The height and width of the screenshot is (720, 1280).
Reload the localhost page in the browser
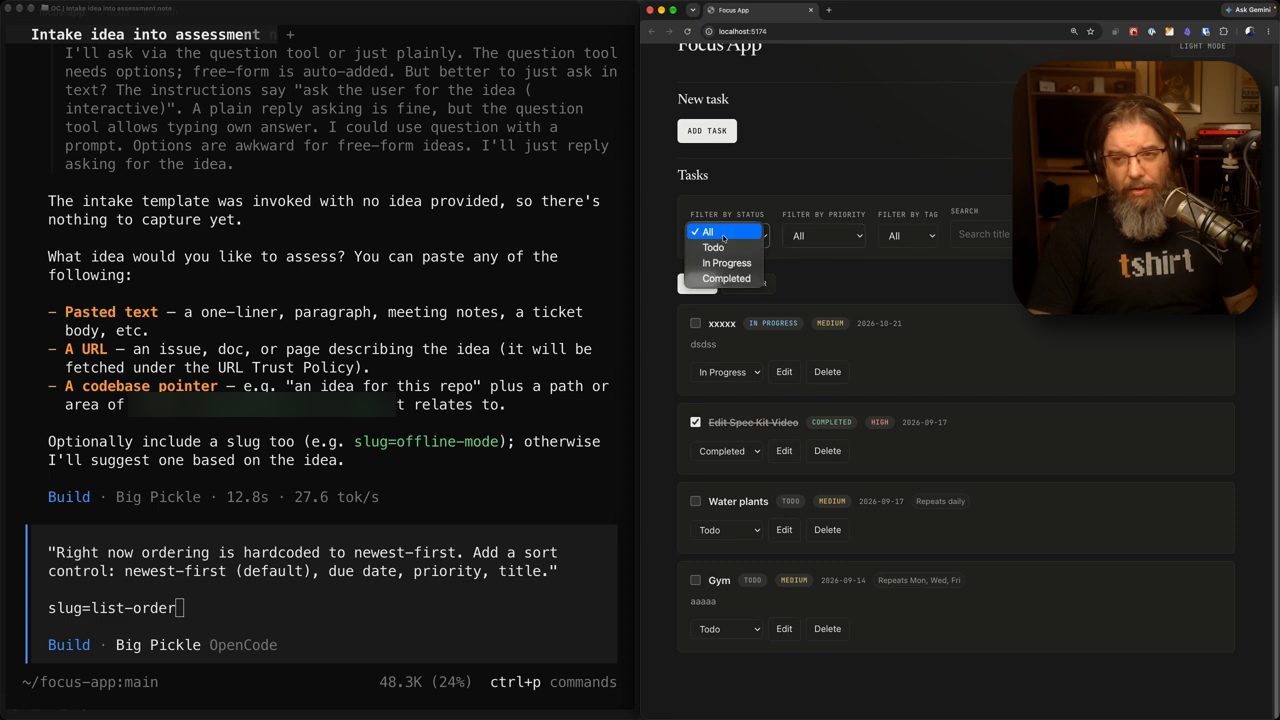pyautogui.click(x=687, y=31)
